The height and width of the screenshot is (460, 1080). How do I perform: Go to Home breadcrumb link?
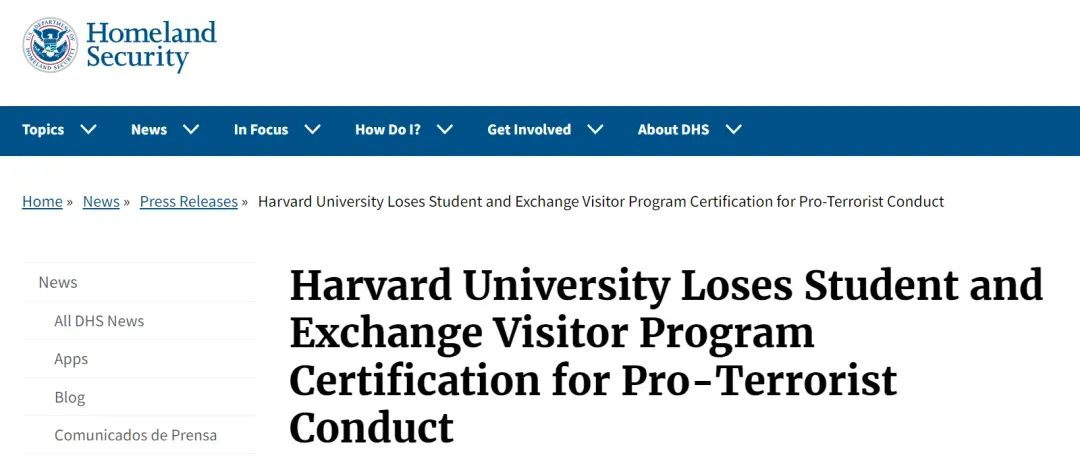pos(42,202)
